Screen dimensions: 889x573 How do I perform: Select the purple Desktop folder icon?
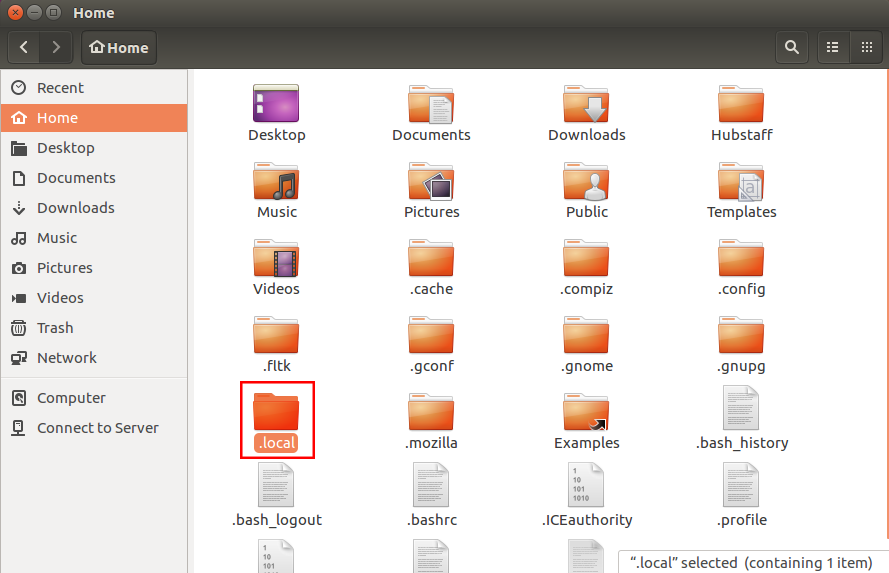276,104
